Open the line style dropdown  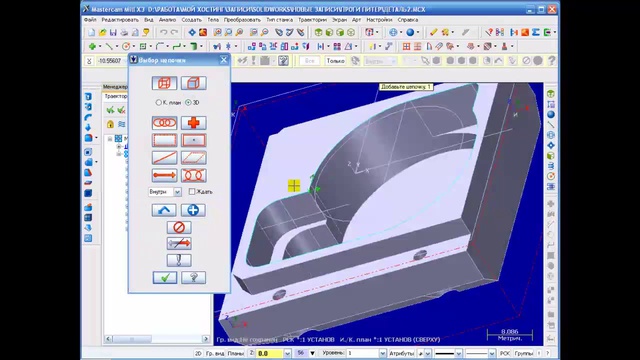pyautogui.click(x=458, y=353)
